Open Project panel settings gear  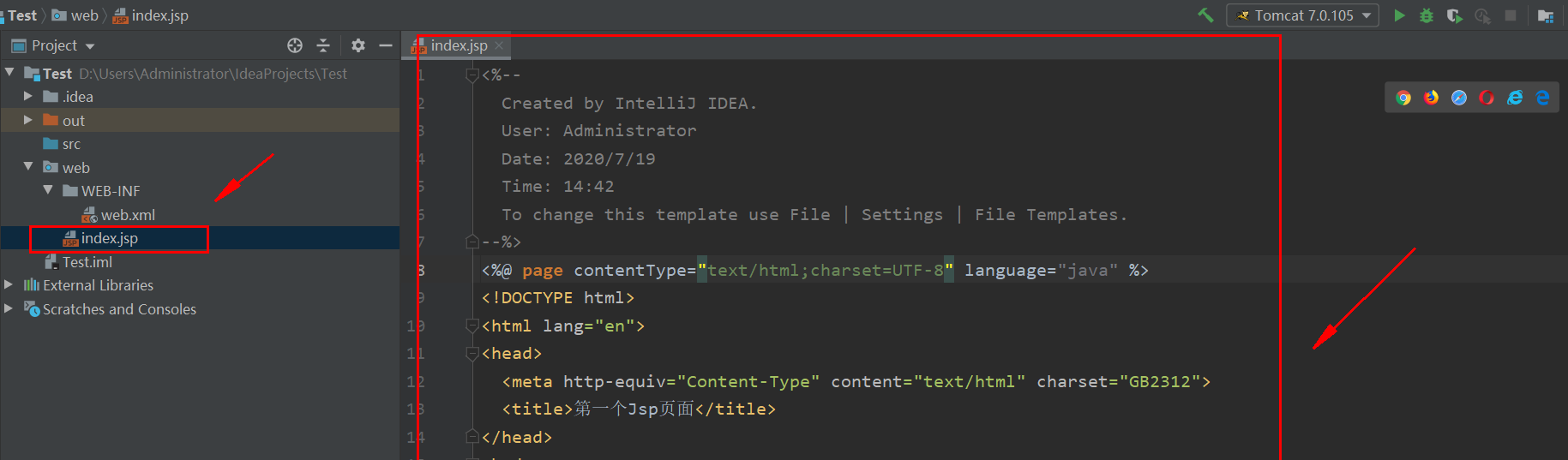point(358,45)
